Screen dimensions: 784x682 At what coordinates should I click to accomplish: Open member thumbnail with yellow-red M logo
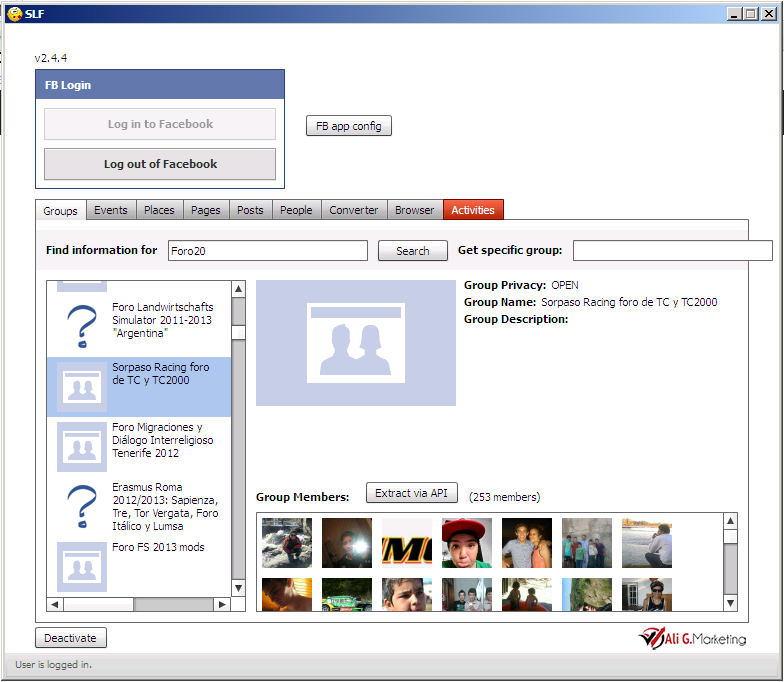point(407,543)
